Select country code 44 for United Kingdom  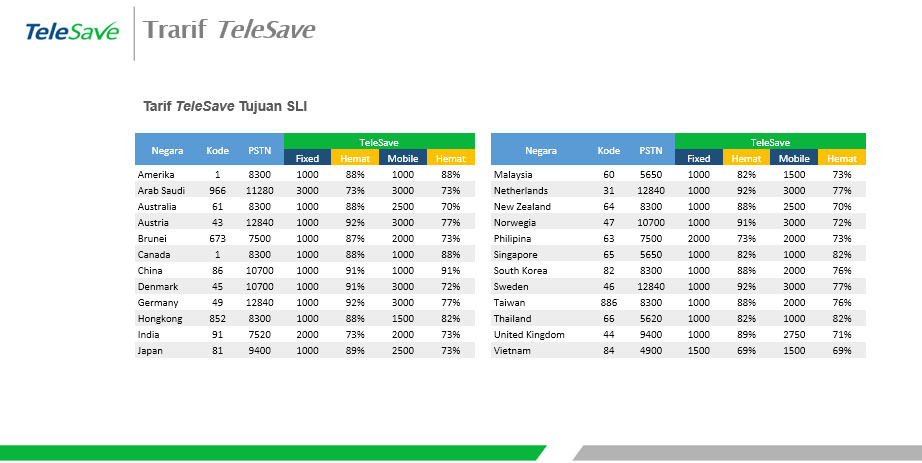click(609, 335)
